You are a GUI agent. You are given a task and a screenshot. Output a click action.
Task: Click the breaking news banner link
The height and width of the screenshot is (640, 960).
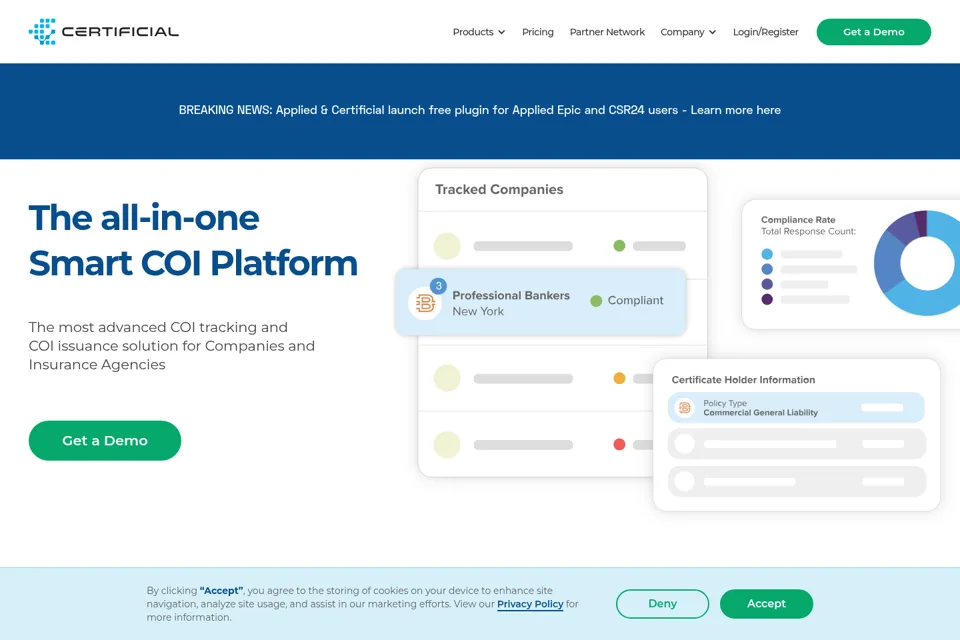coord(479,110)
